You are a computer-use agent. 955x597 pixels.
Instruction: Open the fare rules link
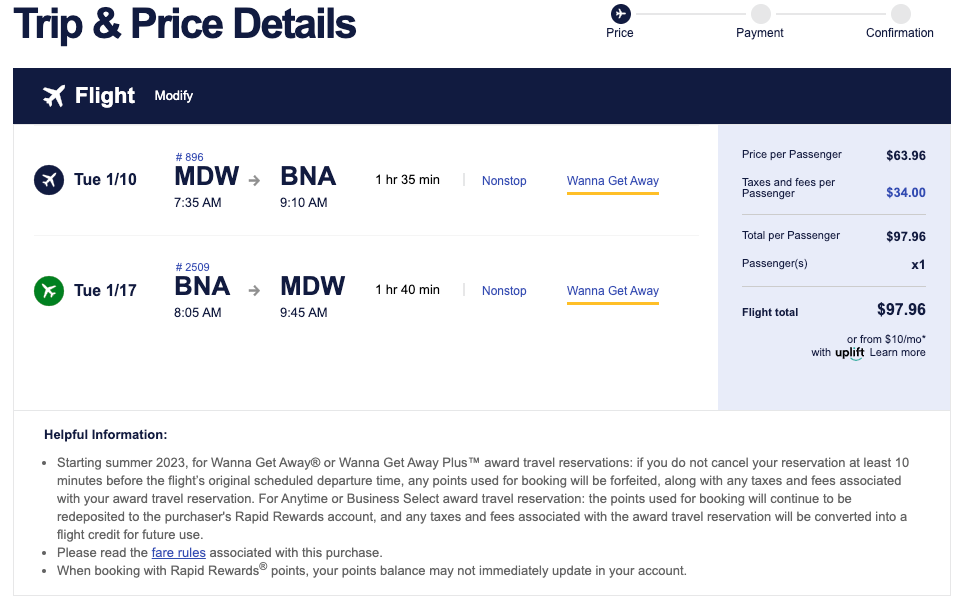tap(179, 553)
